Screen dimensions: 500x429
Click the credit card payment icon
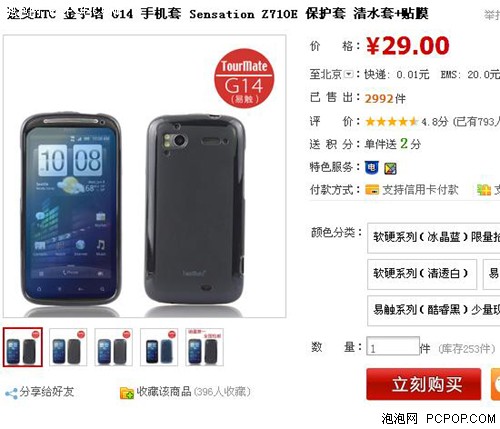click(372, 190)
